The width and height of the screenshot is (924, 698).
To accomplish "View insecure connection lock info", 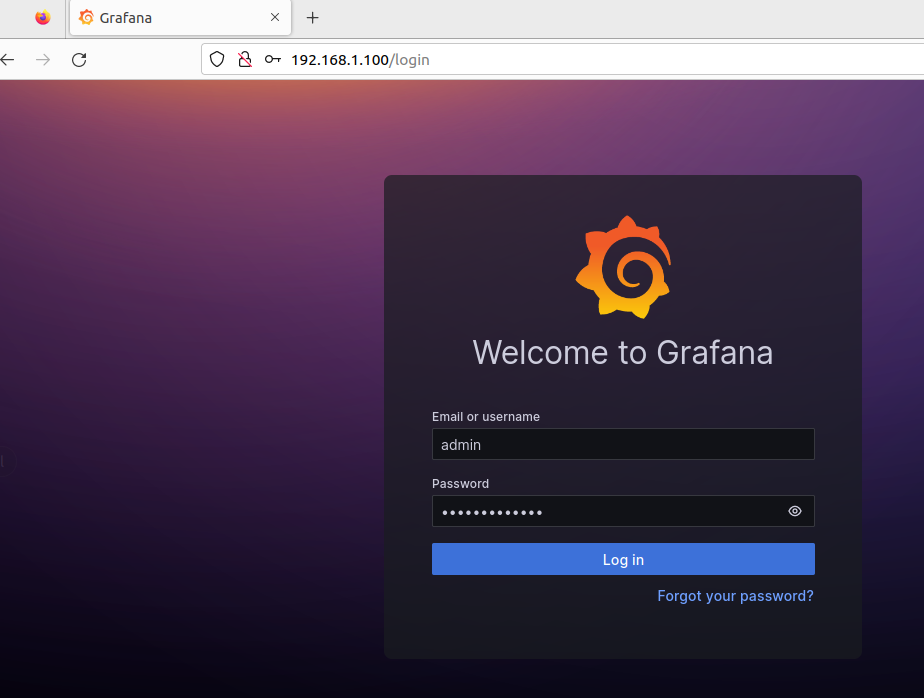I will pyautogui.click(x=244, y=60).
